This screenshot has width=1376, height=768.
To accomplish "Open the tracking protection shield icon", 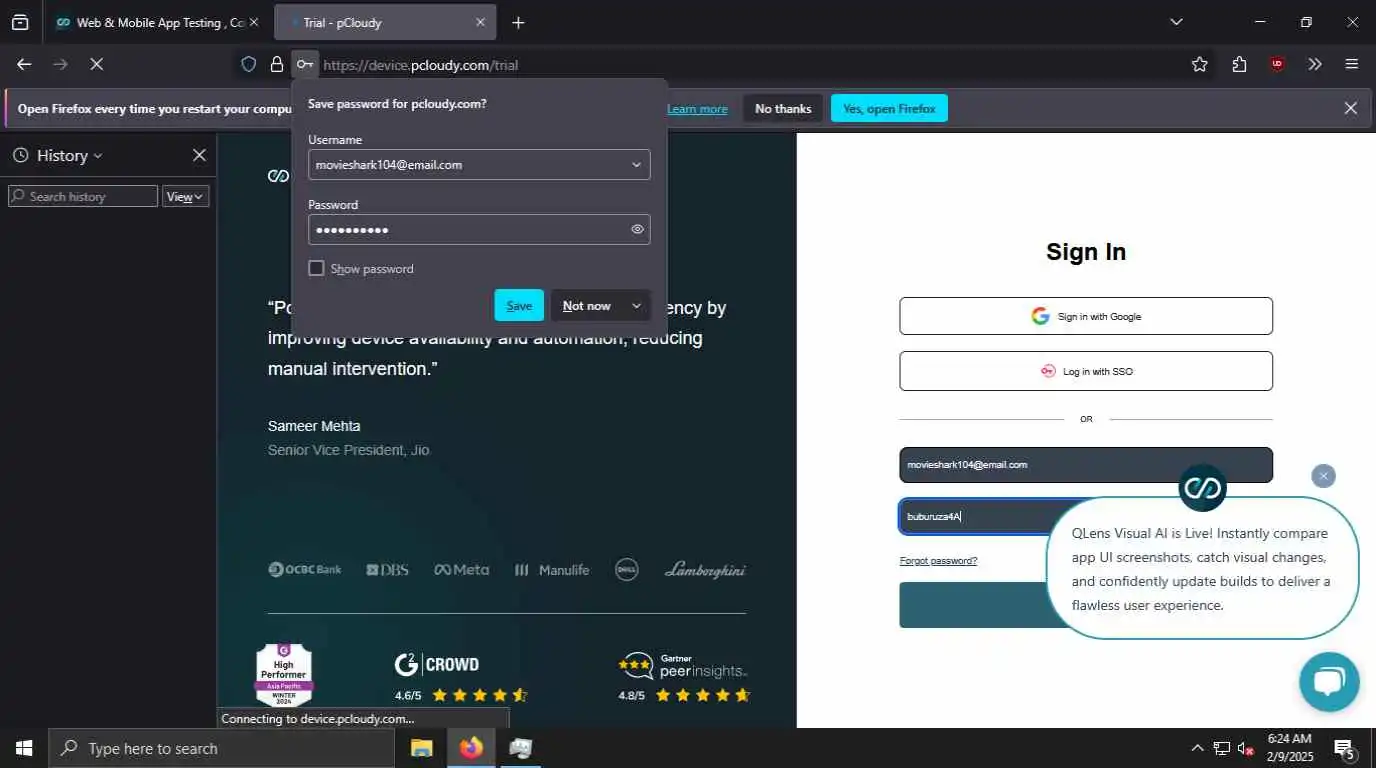I will coord(249,64).
